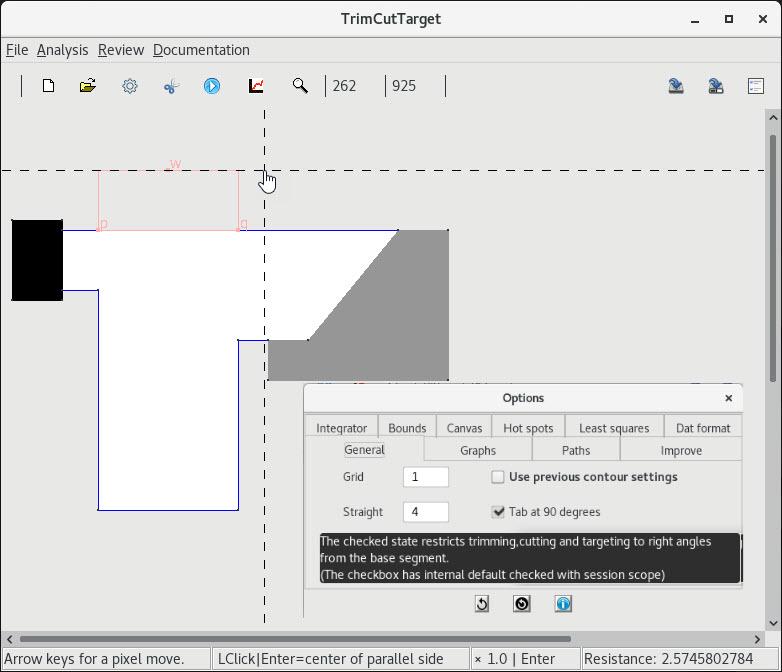Switch to the Hot spots tab

click(528, 428)
